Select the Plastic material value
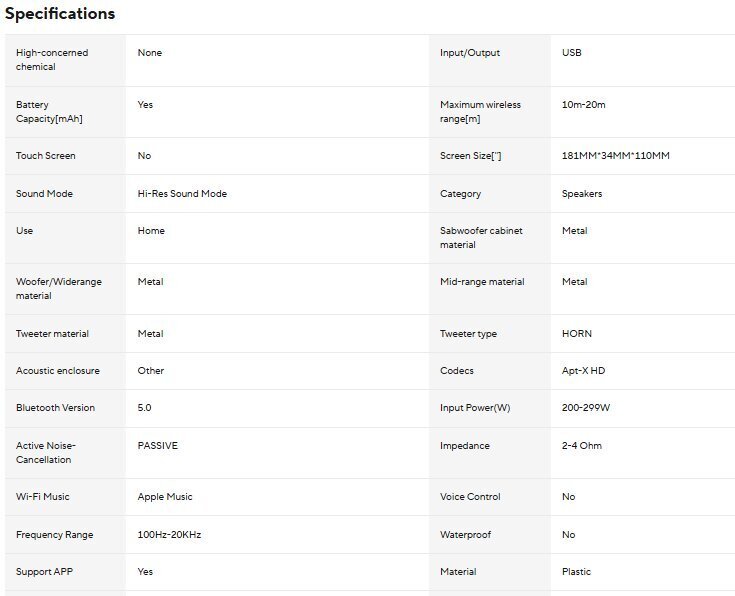Viewport: 735px width, 596px height. 576,572
